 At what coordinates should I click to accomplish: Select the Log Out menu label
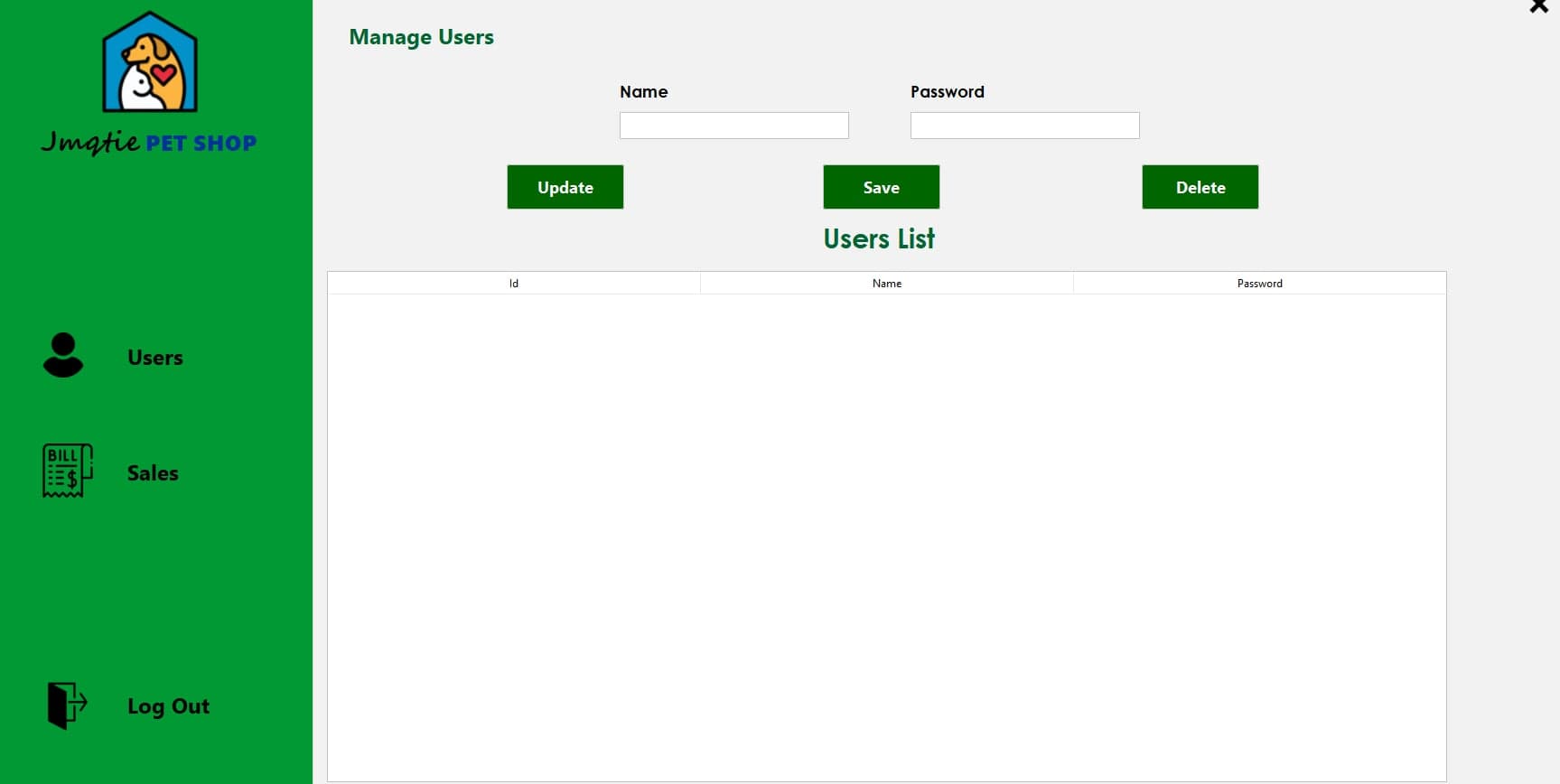click(x=169, y=706)
